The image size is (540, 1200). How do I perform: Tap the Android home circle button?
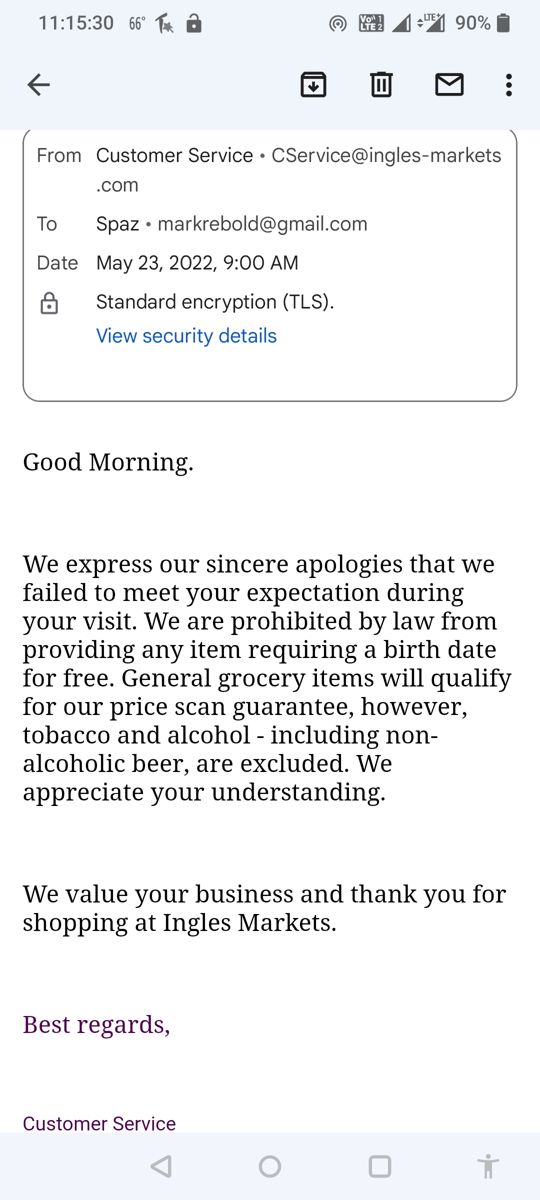click(x=270, y=1166)
